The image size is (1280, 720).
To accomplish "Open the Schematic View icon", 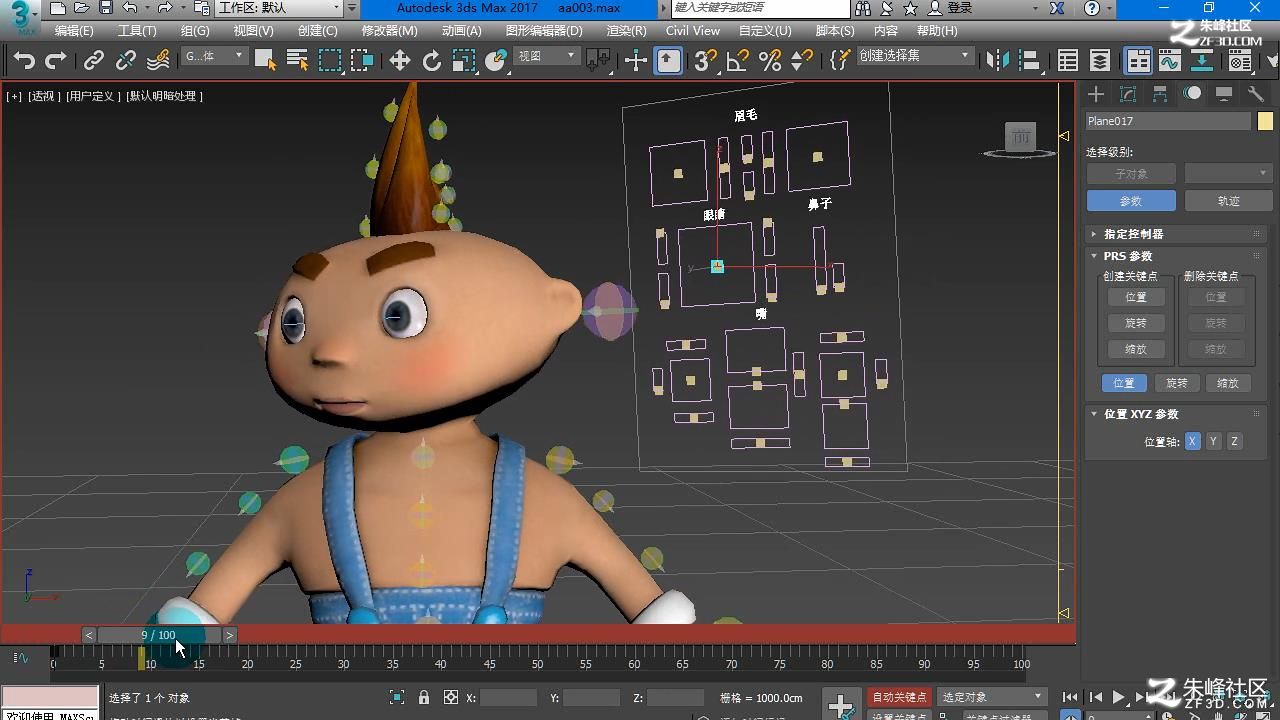I will pos(1202,61).
